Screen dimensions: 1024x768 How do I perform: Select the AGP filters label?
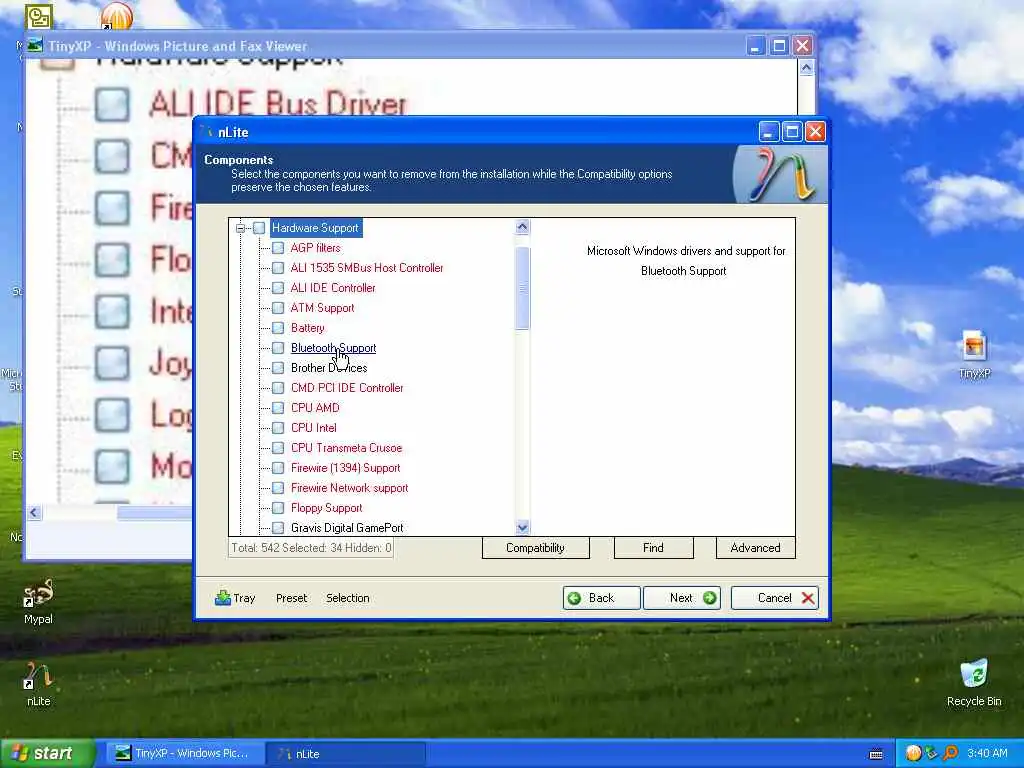(315, 248)
